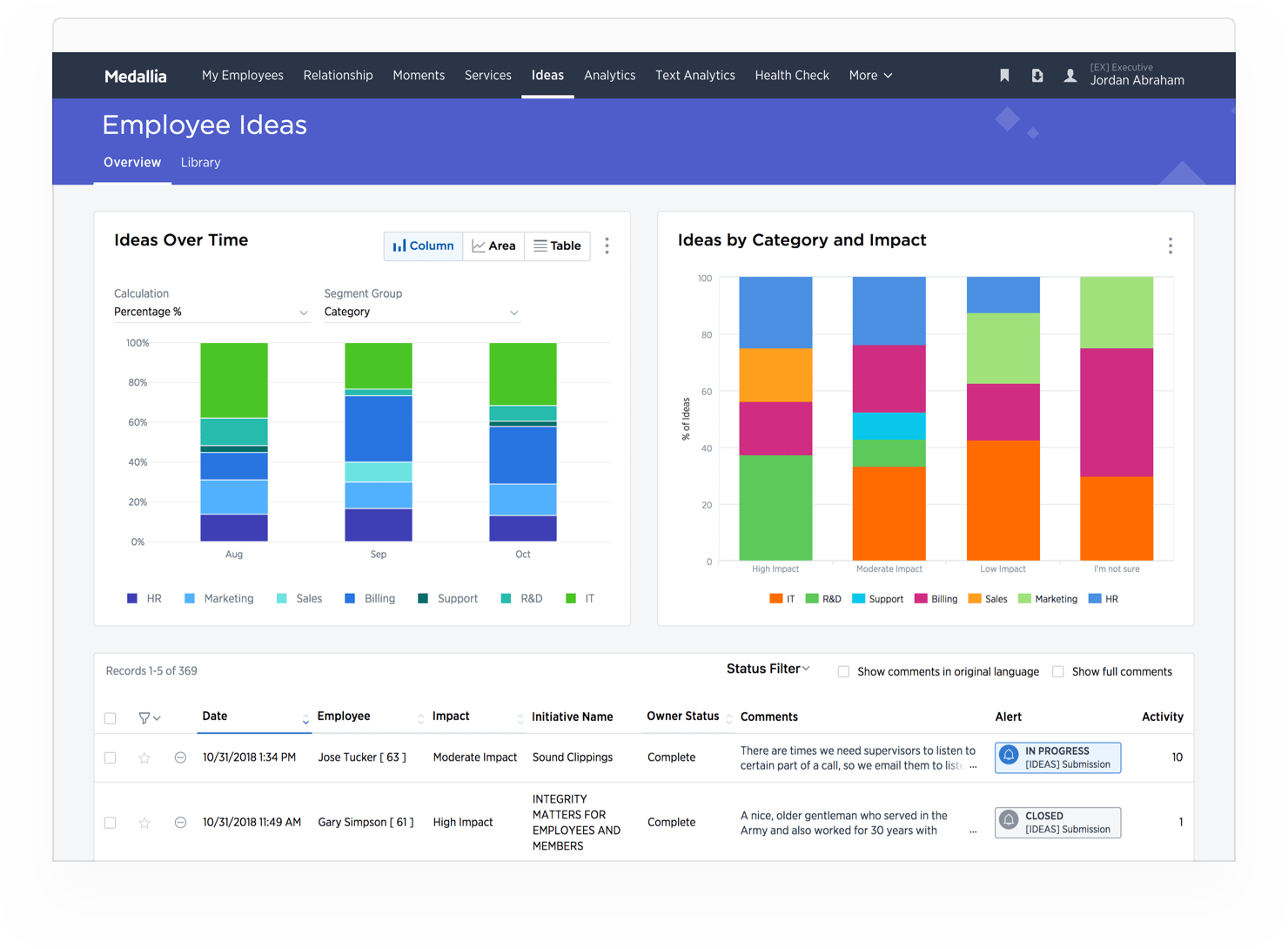
Task: Open the Ideas by Category and Impact options menu
Action: [x=1171, y=246]
